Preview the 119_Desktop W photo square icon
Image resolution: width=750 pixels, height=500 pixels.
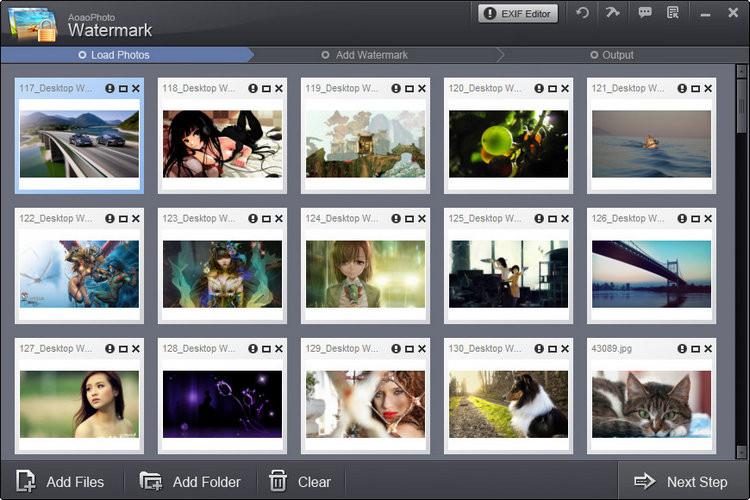pyautogui.click(x=409, y=89)
